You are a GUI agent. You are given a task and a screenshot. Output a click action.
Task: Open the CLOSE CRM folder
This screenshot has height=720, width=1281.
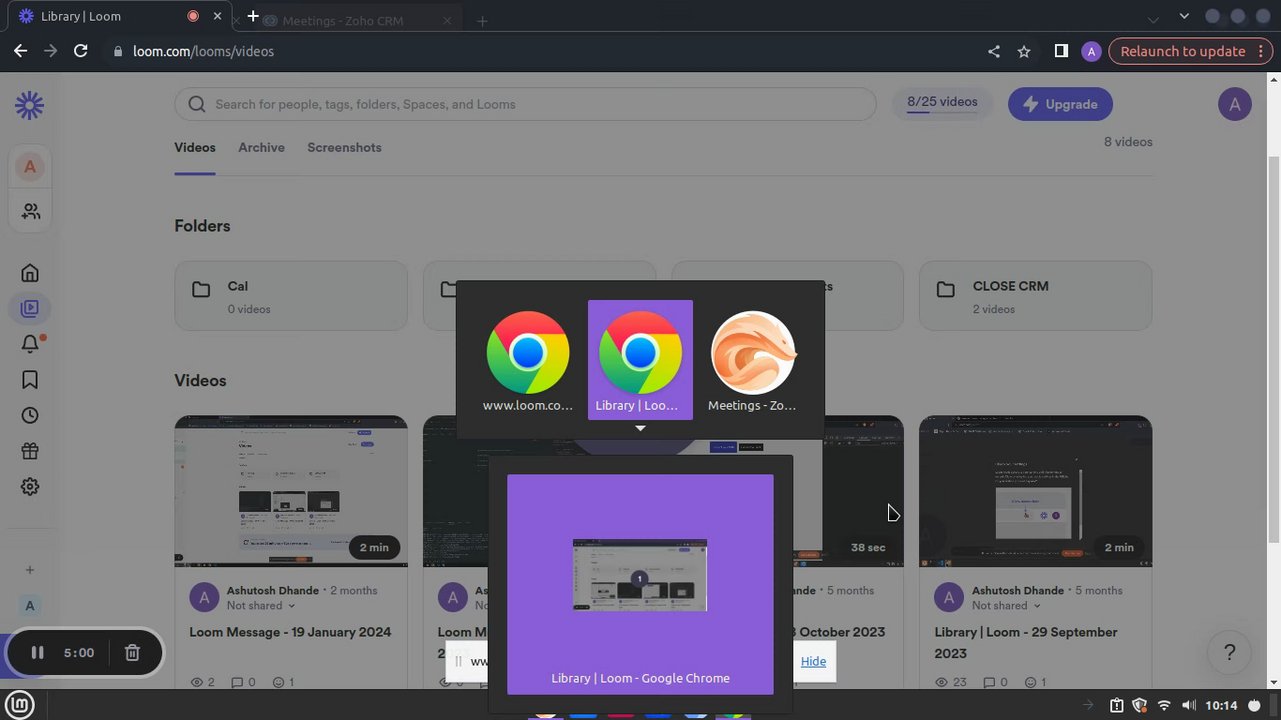point(1035,296)
